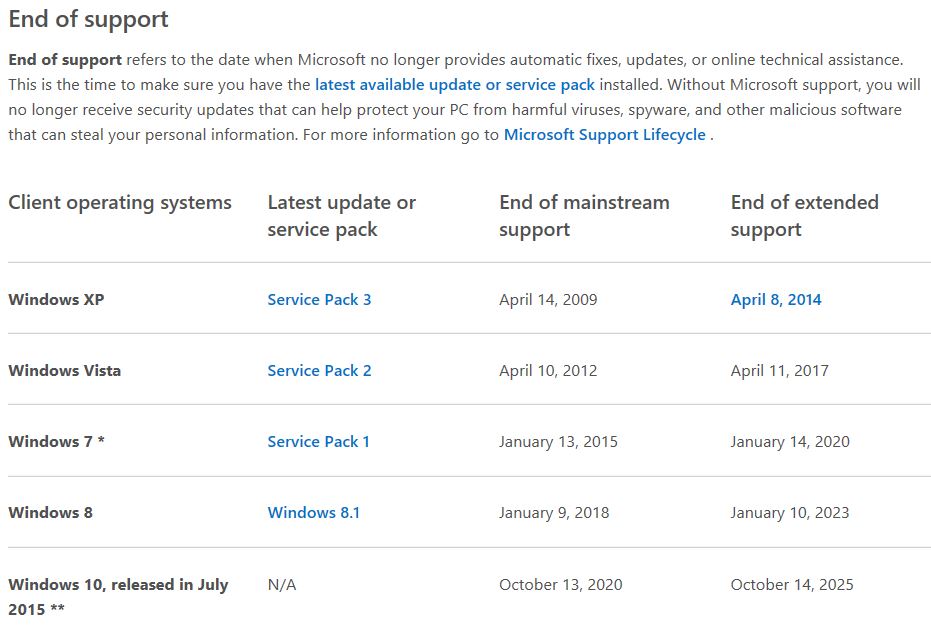The width and height of the screenshot is (931, 631).
Task: Select the End of mainstream support header
Action: tap(584, 216)
